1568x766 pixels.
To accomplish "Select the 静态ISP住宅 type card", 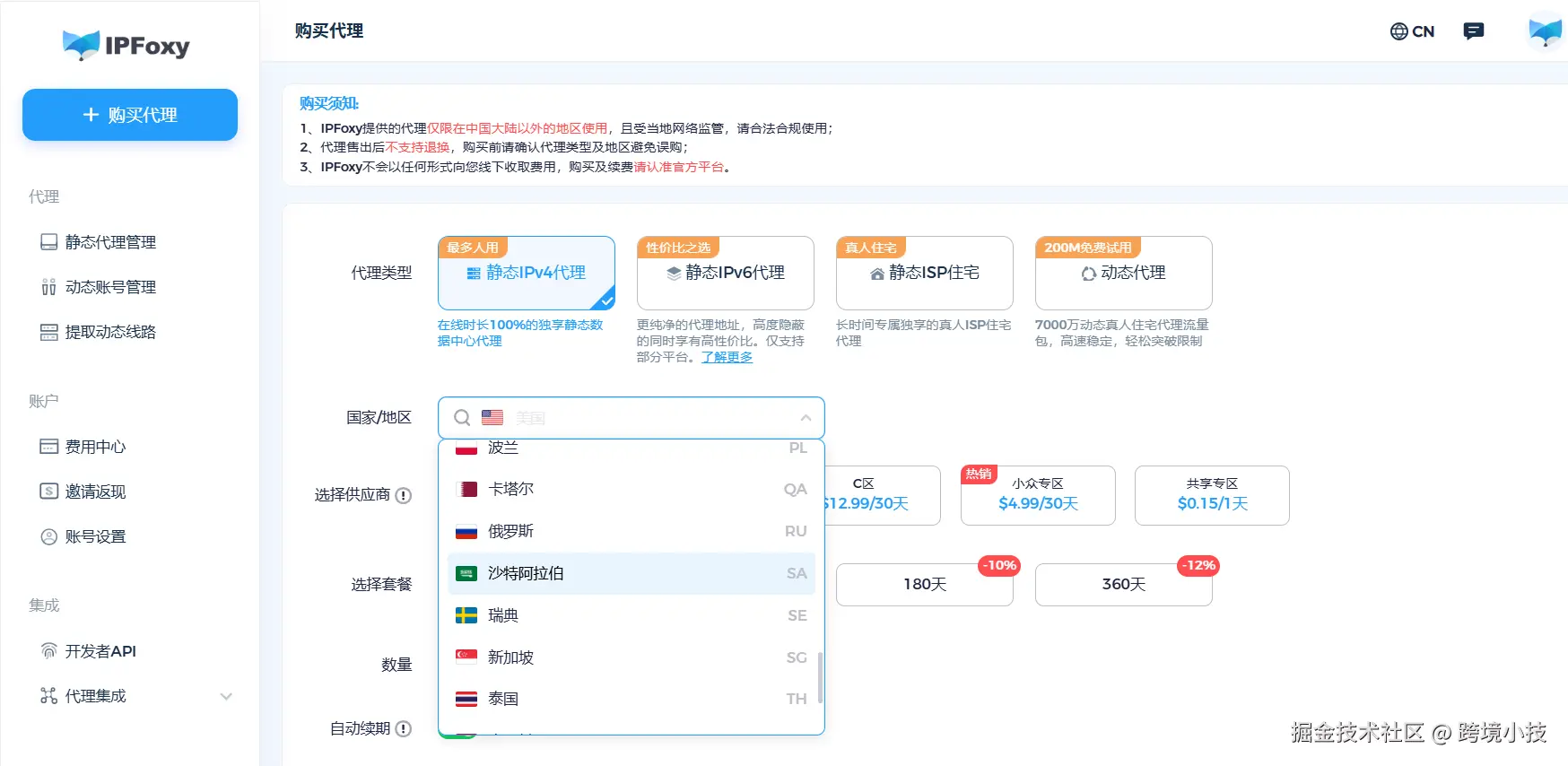I will (925, 273).
